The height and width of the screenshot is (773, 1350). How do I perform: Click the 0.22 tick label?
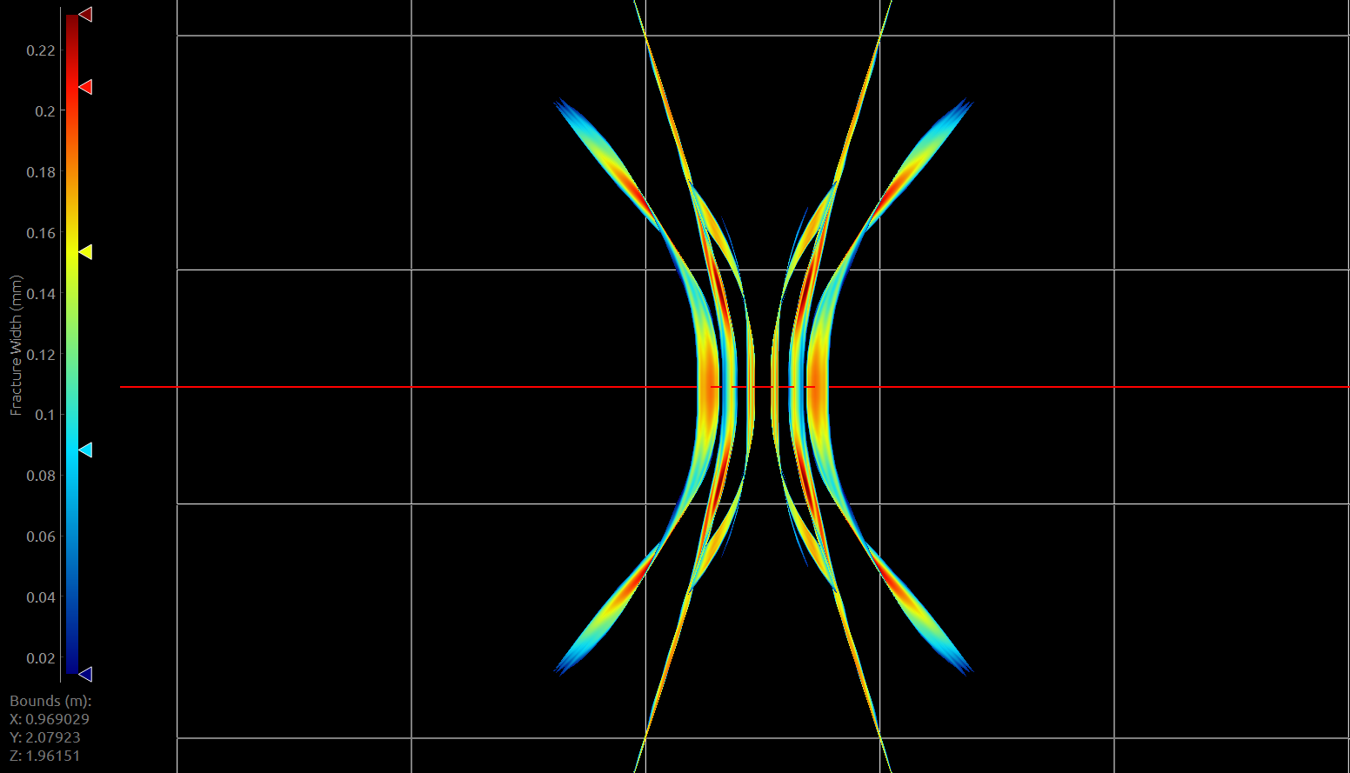coord(41,50)
